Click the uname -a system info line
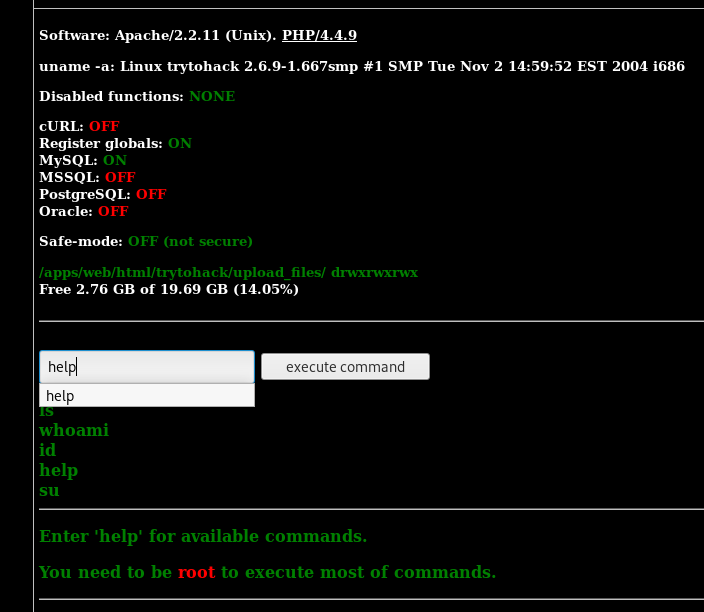The height and width of the screenshot is (612, 704). click(361, 67)
